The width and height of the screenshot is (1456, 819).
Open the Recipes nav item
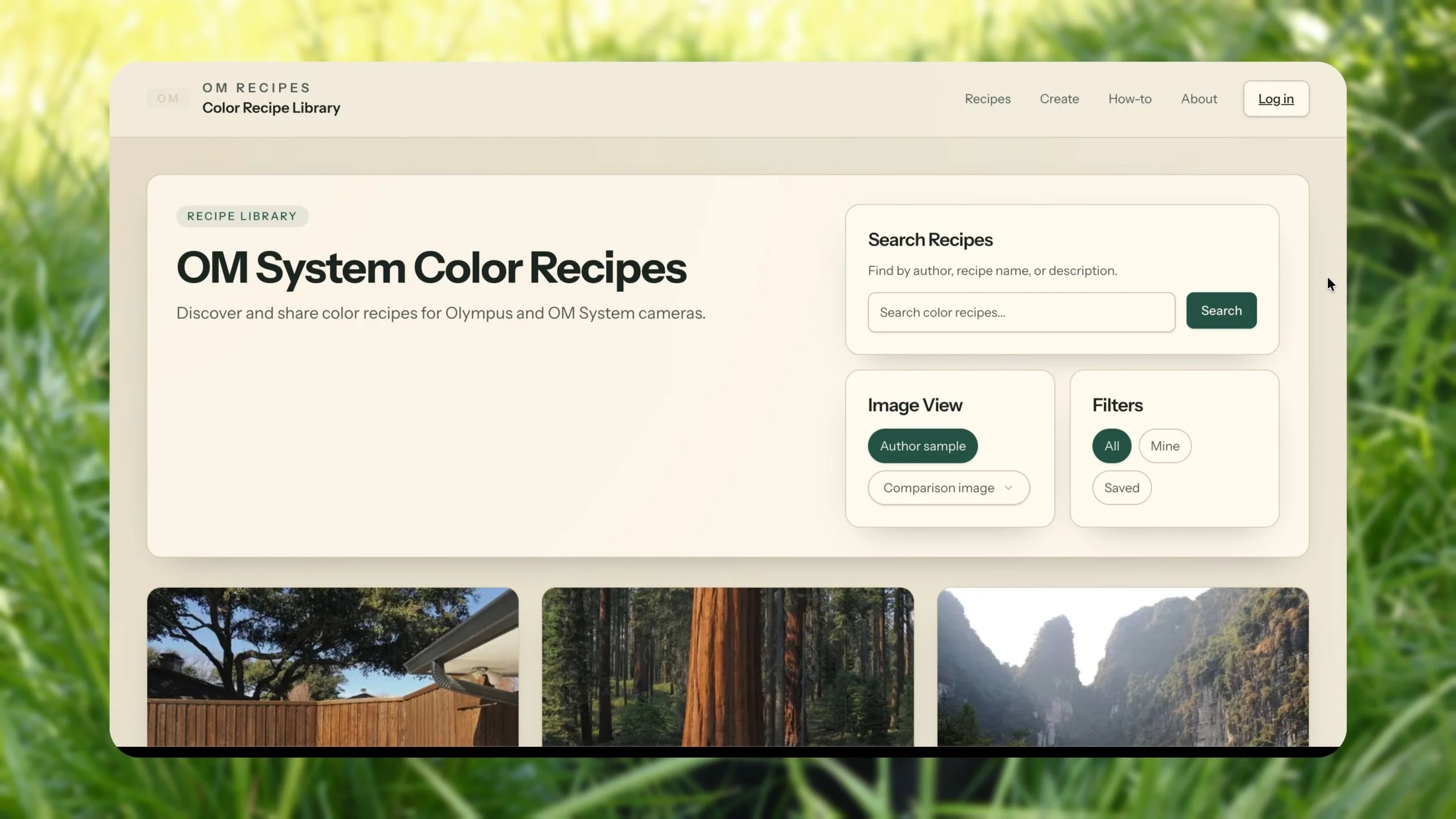(987, 99)
